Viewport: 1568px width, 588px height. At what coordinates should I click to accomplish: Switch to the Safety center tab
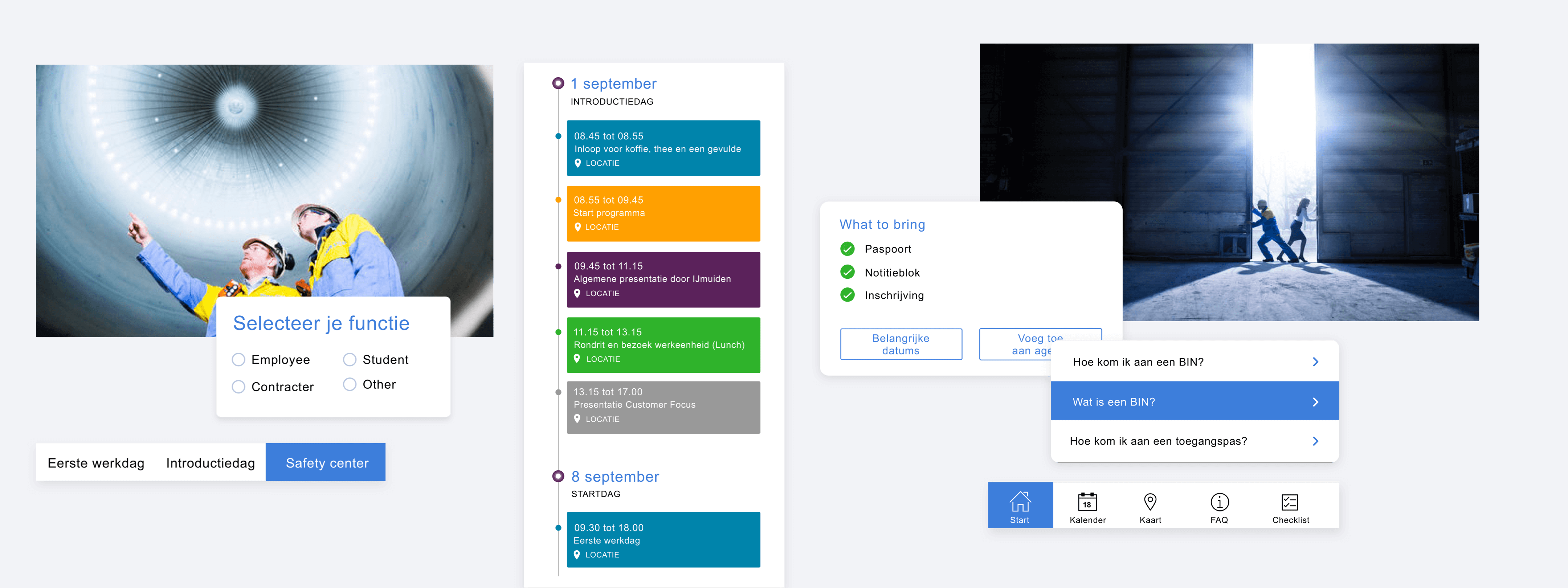pos(326,463)
